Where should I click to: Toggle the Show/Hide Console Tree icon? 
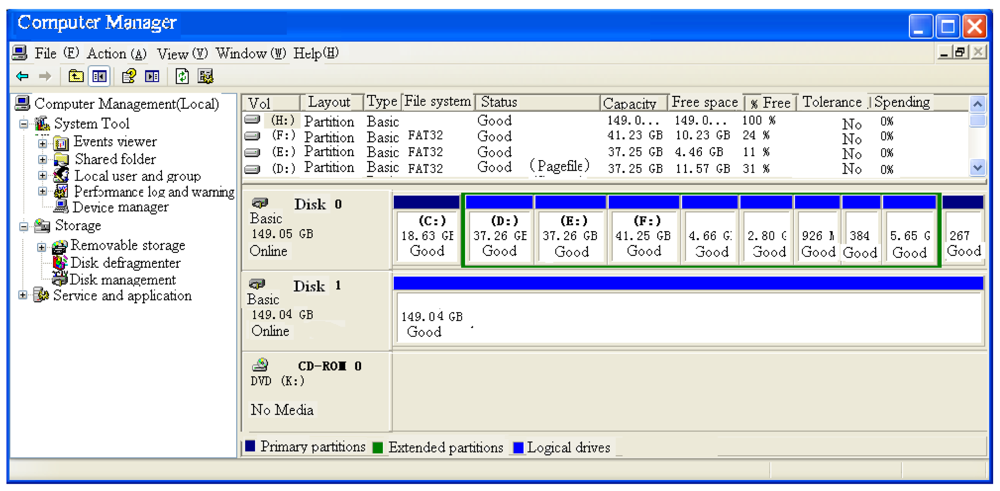coord(99,76)
